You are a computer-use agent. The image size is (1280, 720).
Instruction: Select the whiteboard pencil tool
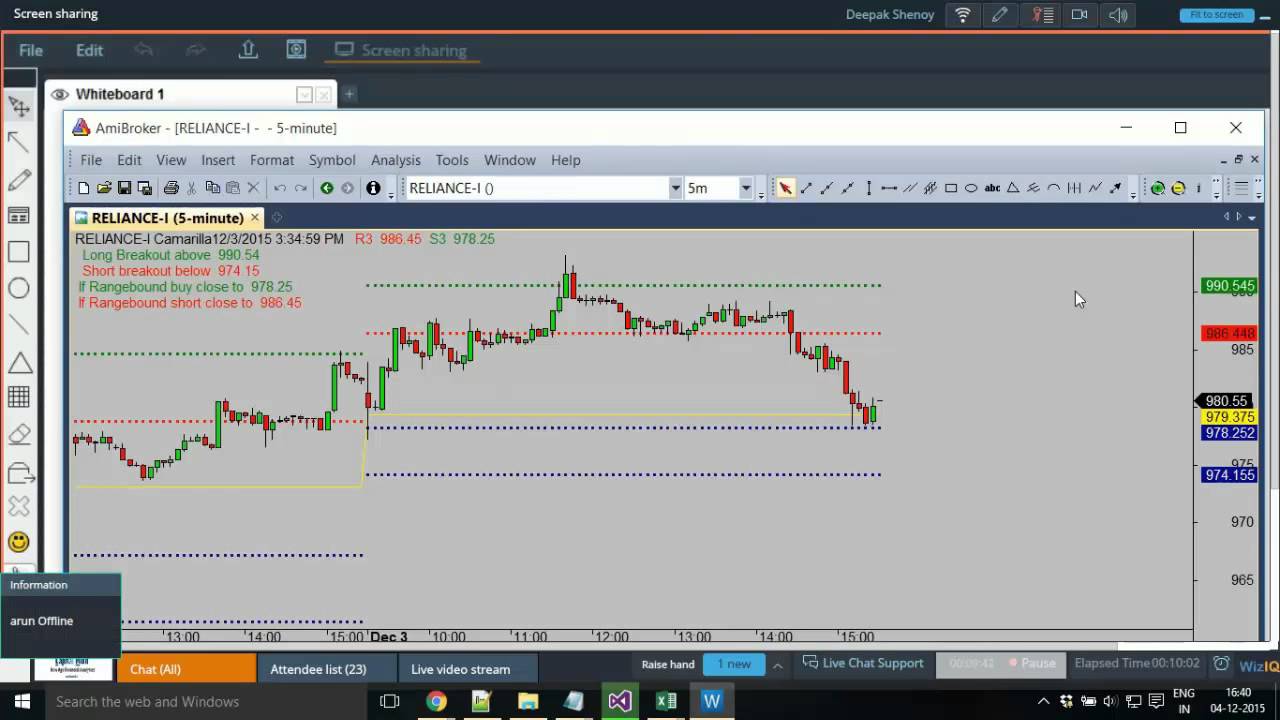[19, 180]
